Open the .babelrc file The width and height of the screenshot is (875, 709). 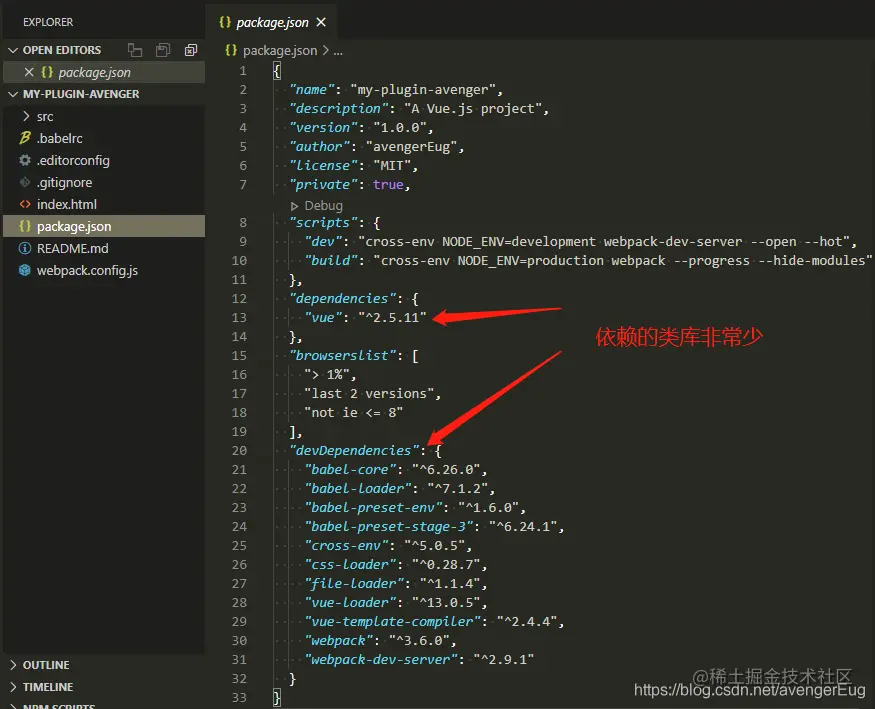click(x=60, y=138)
